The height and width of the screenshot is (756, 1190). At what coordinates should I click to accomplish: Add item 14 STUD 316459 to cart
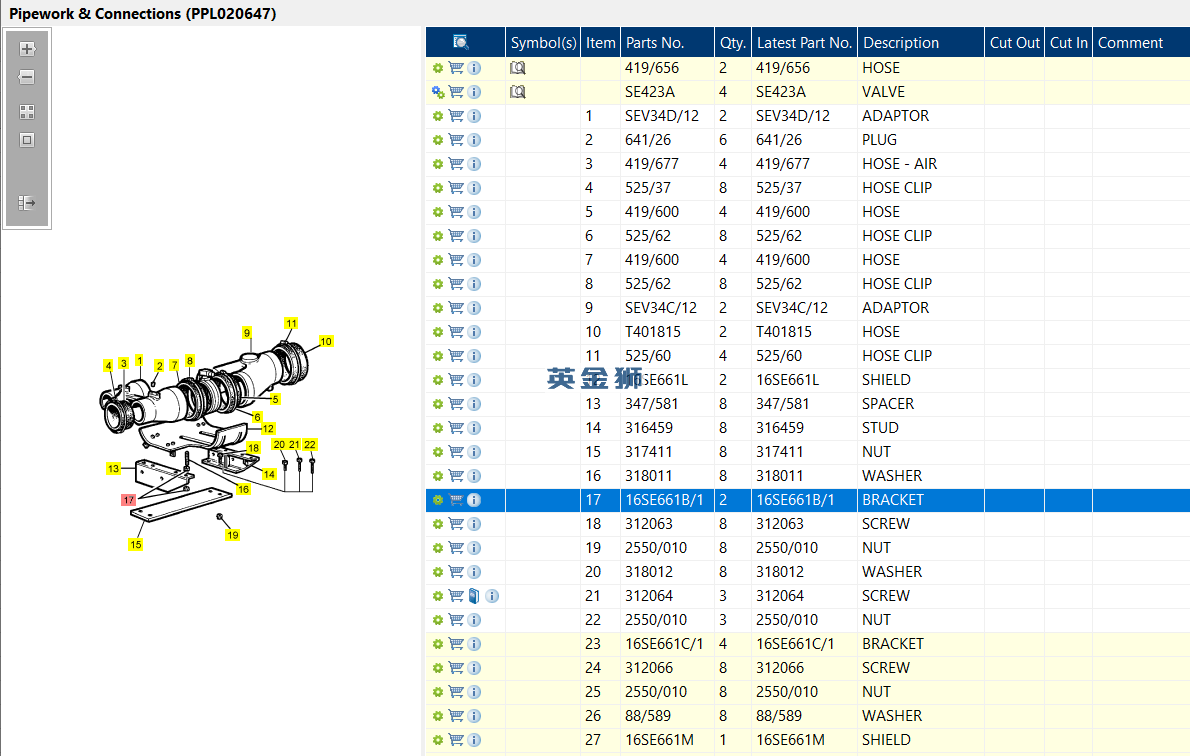tap(456, 428)
